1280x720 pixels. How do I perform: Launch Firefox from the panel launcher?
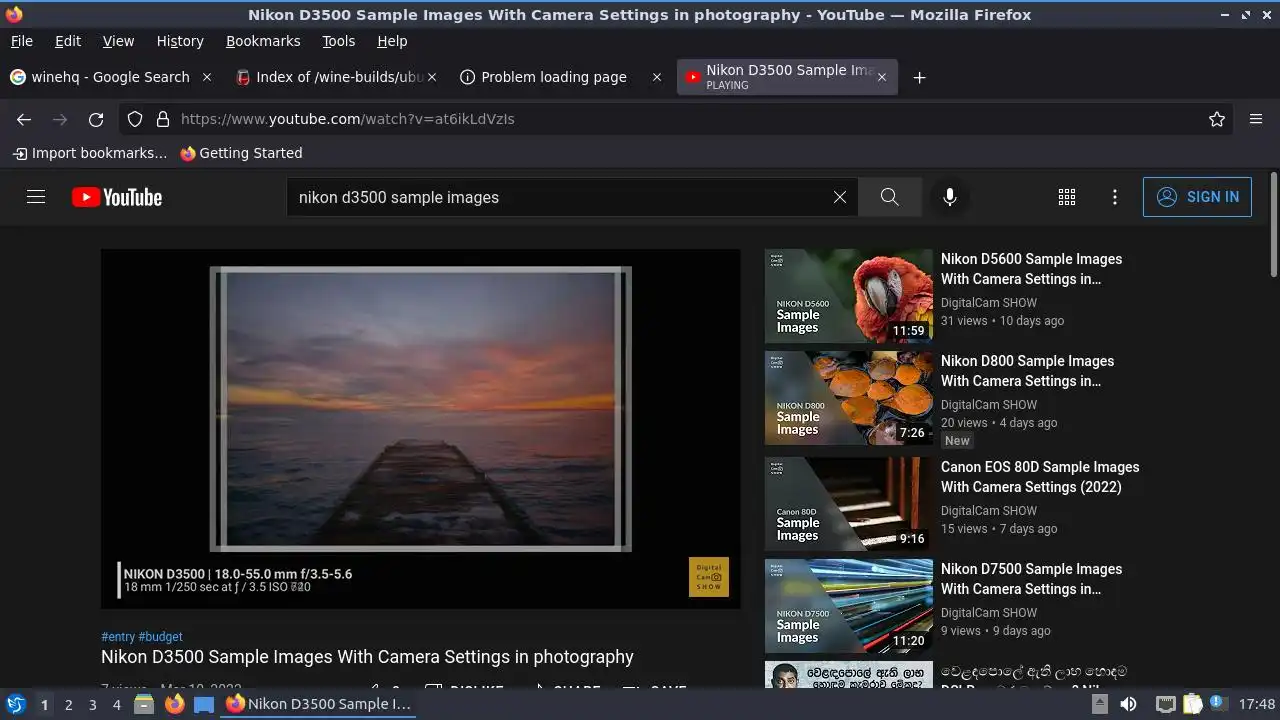point(174,704)
